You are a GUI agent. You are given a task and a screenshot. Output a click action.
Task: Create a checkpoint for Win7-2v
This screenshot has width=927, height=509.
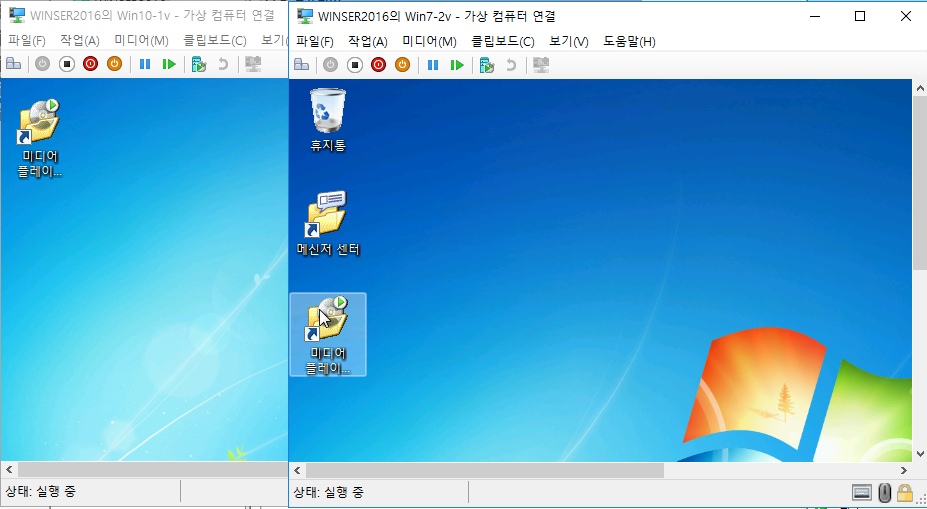click(x=487, y=64)
